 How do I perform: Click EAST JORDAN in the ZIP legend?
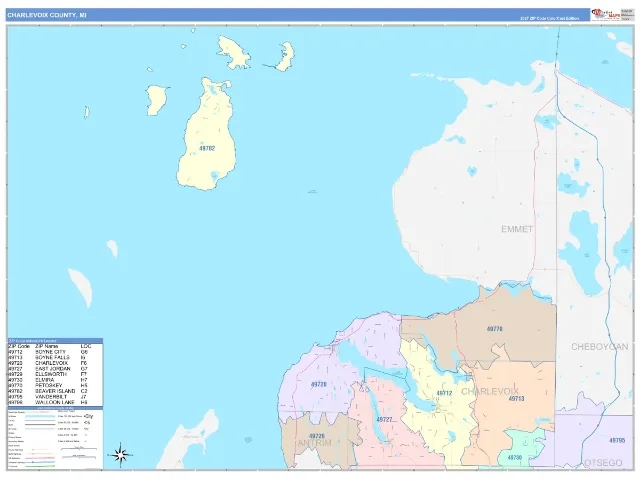53,369
